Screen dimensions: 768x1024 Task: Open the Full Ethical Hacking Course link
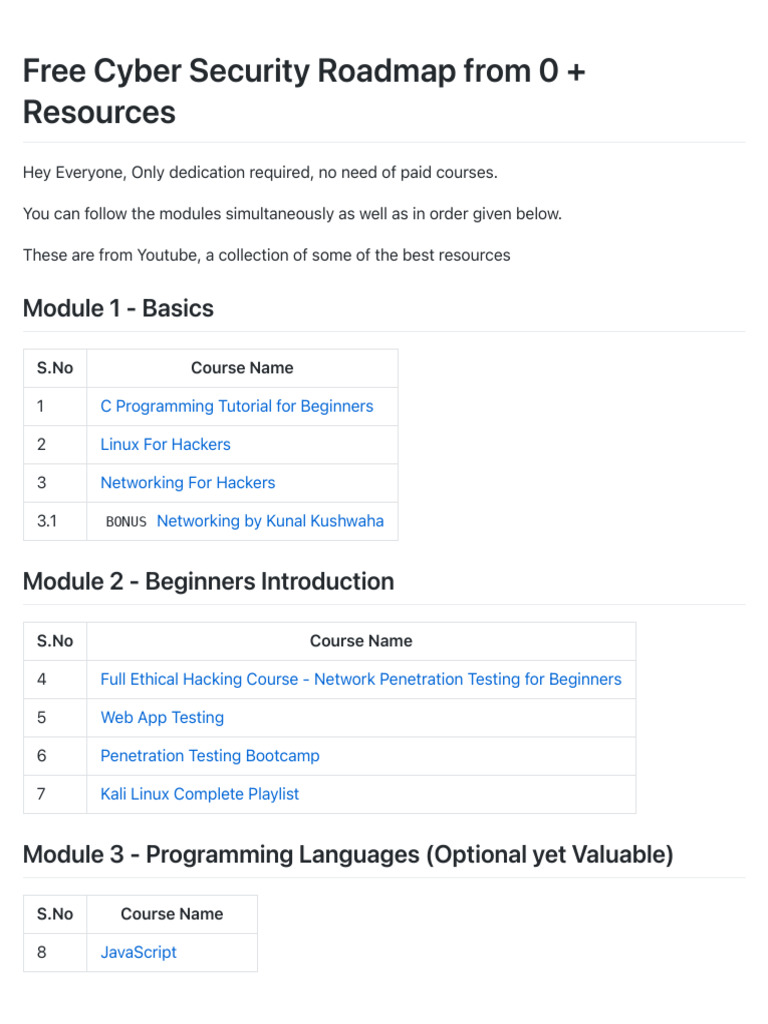point(360,679)
